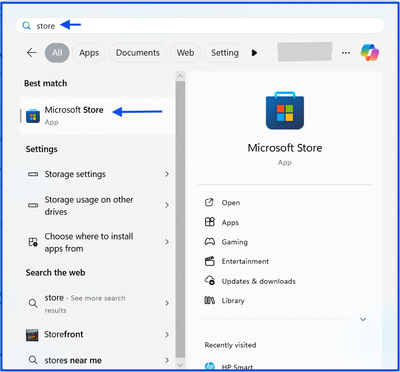Expand chevron for 'store' web search result

point(167,303)
